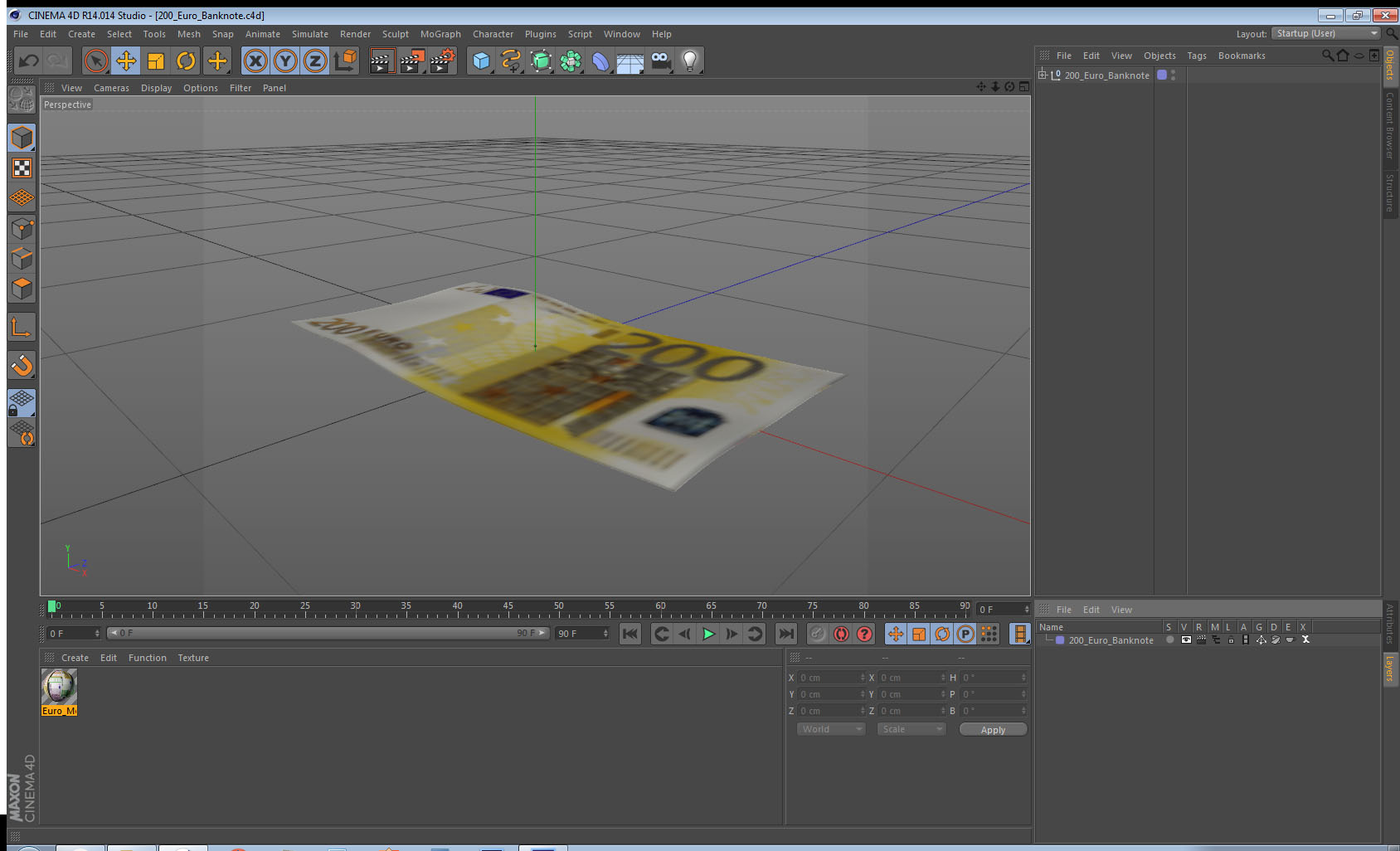The image size is (1400, 851).
Task: Go to end of animation
Action: 785,634
